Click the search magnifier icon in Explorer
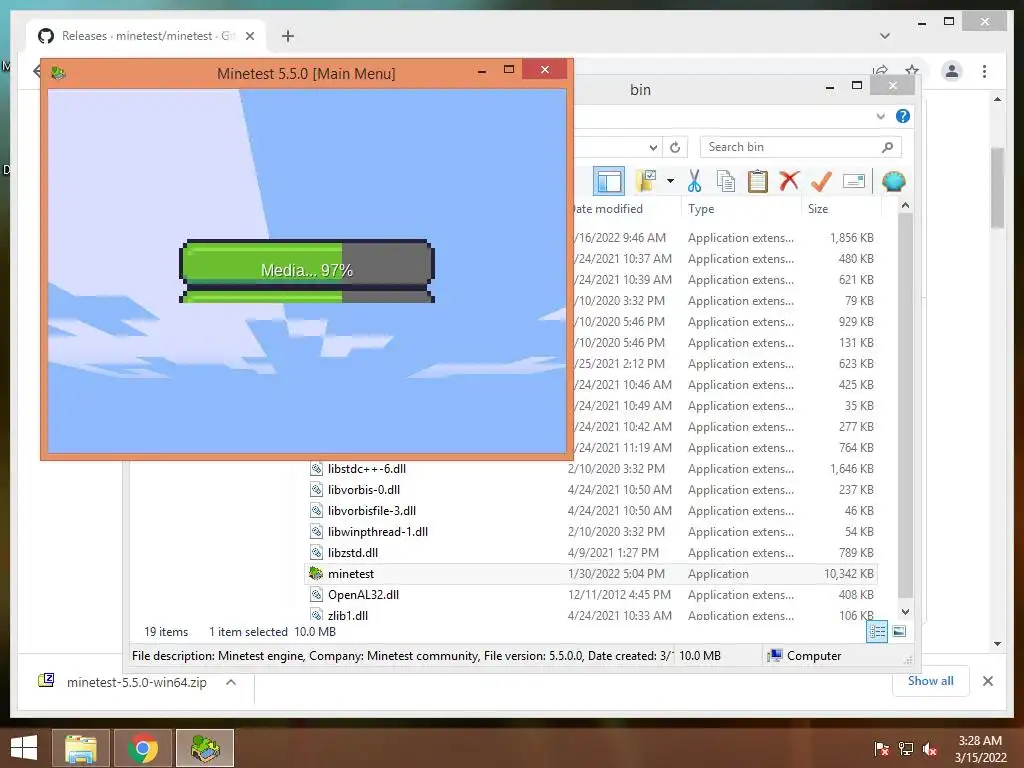Screen dimensions: 1024x768 [x=887, y=147]
